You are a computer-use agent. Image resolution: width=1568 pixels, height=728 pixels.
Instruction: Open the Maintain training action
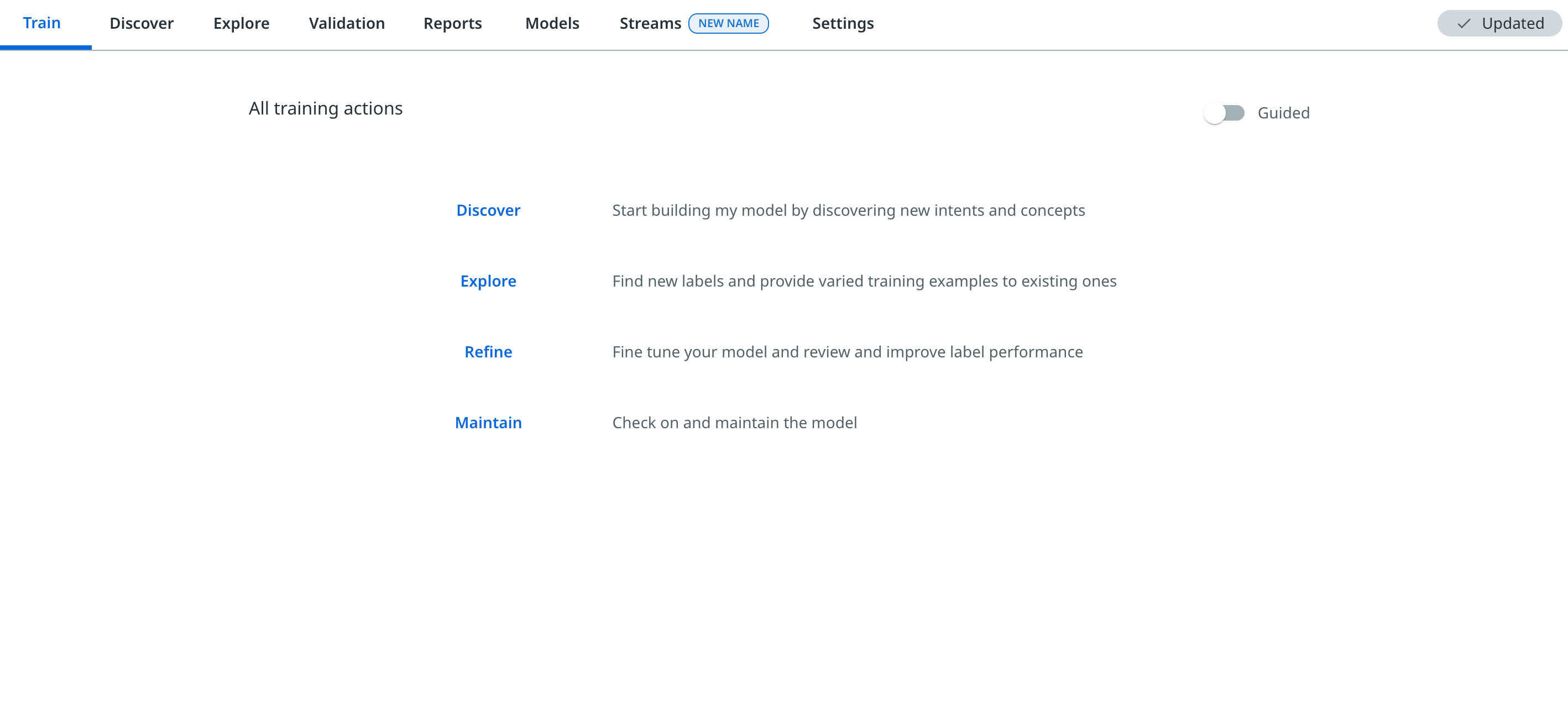pyautogui.click(x=488, y=423)
